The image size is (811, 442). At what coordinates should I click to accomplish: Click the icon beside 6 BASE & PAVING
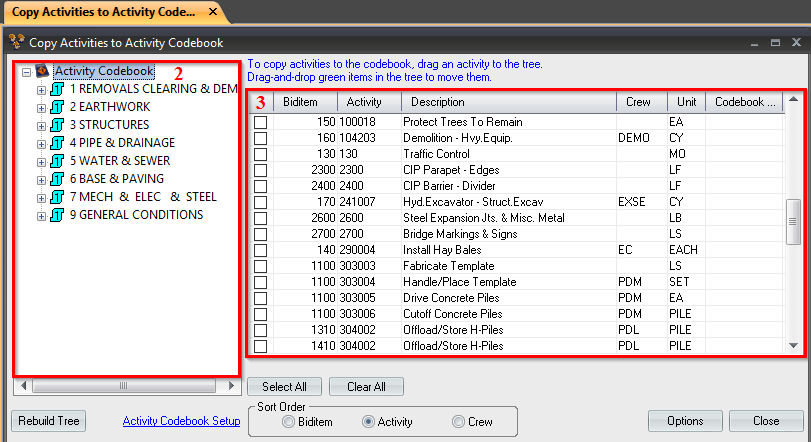(58, 179)
